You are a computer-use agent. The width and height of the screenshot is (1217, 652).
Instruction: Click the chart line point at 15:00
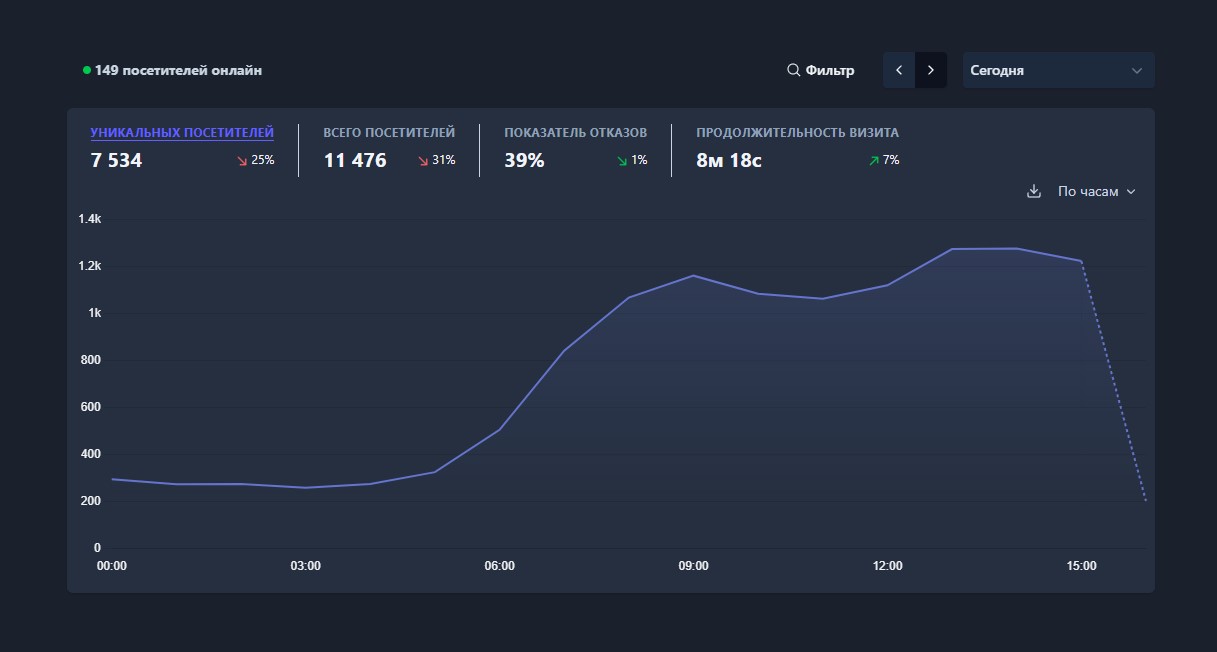pyautogui.click(x=1081, y=261)
